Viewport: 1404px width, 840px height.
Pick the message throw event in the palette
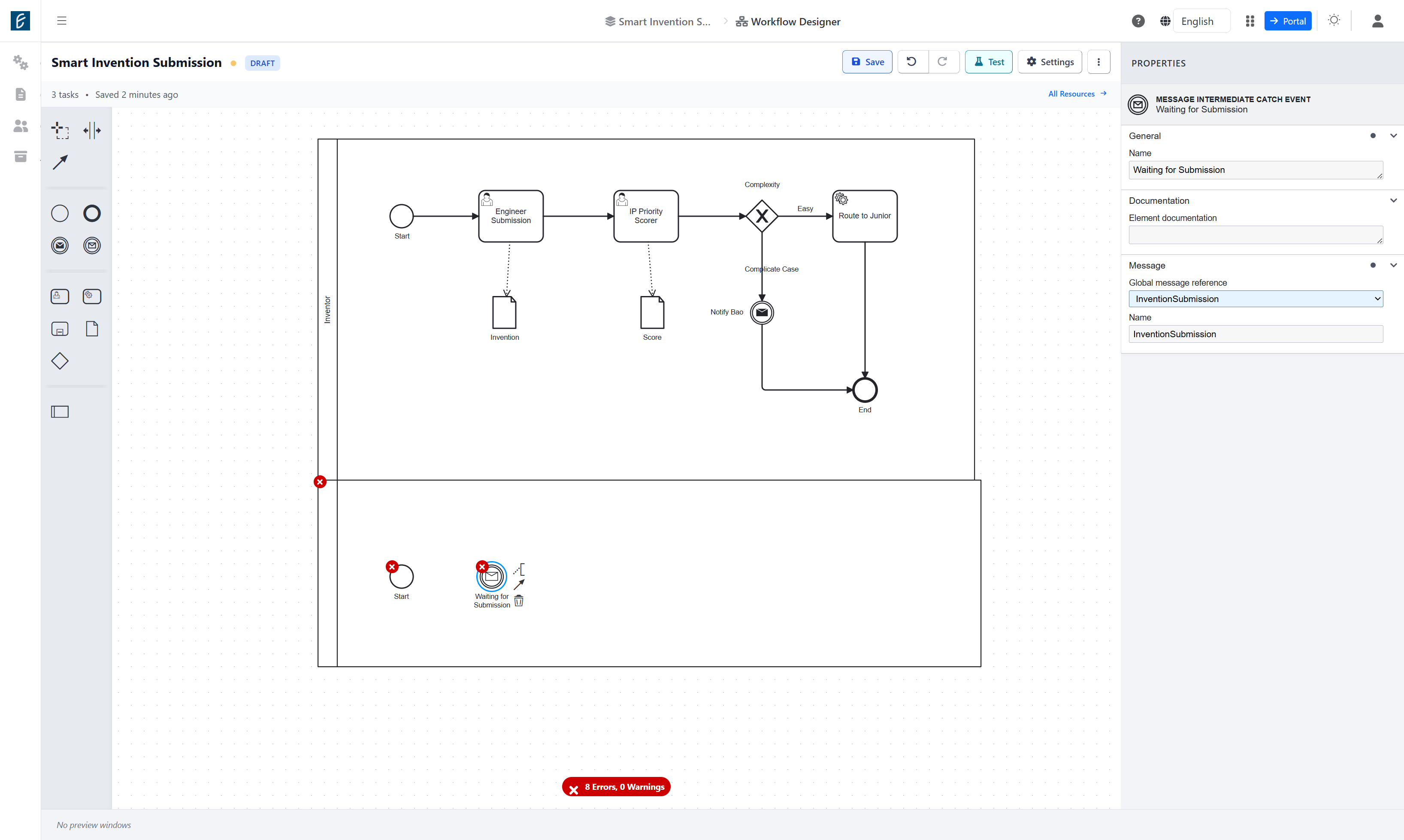click(x=60, y=246)
